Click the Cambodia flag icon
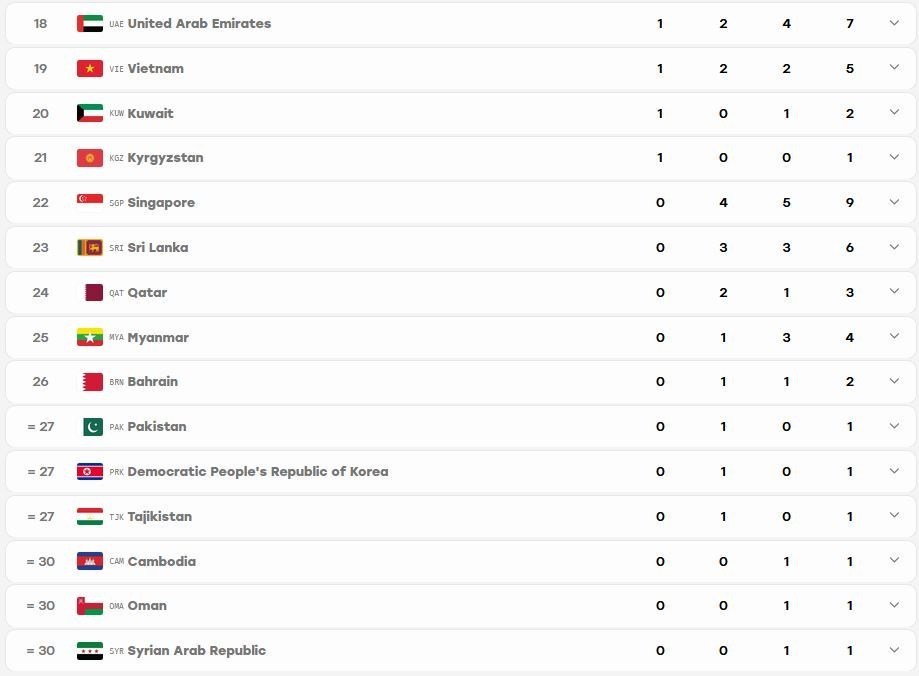Image resolution: width=919 pixels, height=676 pixels. pos(90,561)
